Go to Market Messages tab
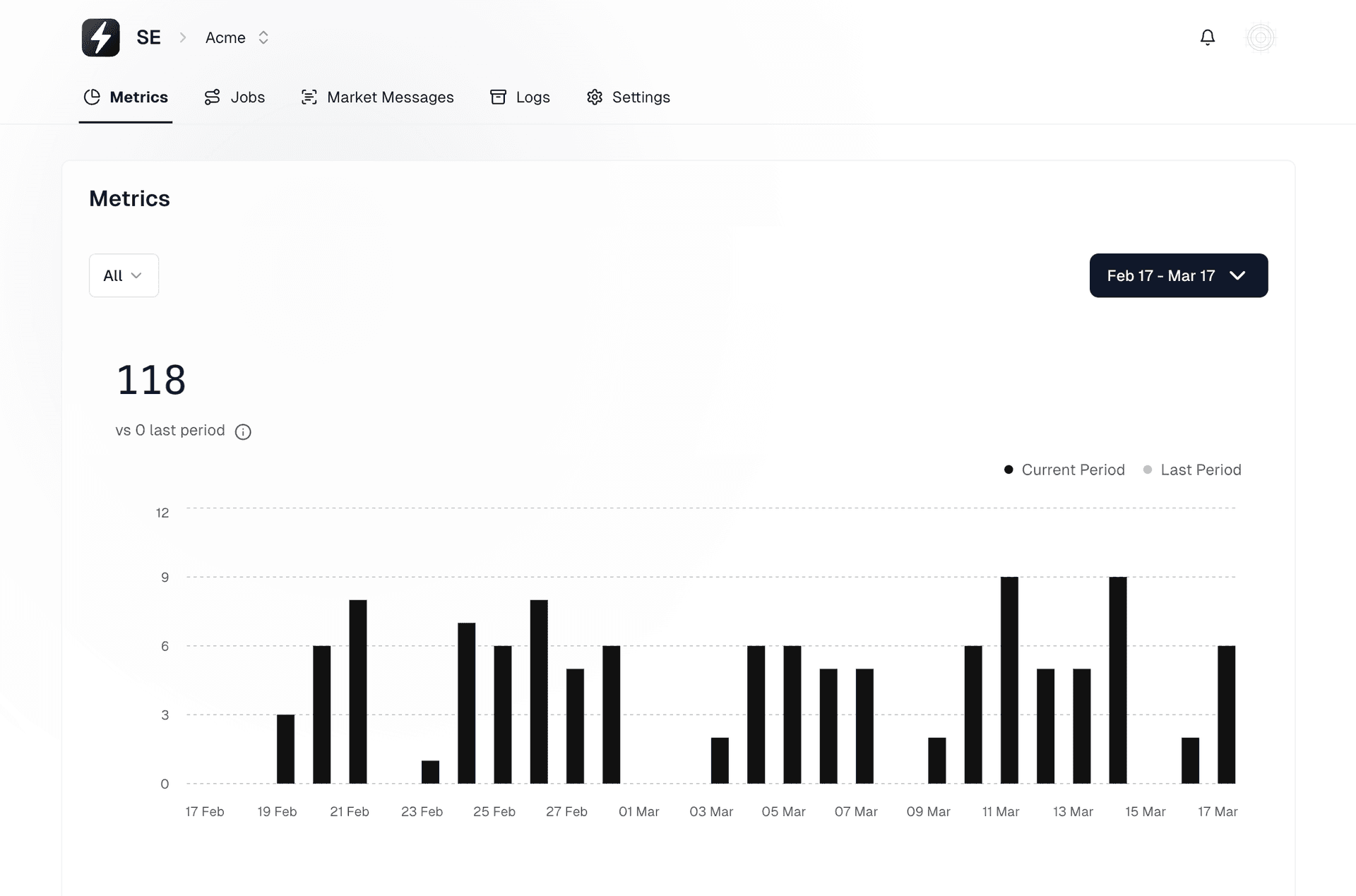Image resolution: width=1356 pixels, height=896 pixels. 390,97
